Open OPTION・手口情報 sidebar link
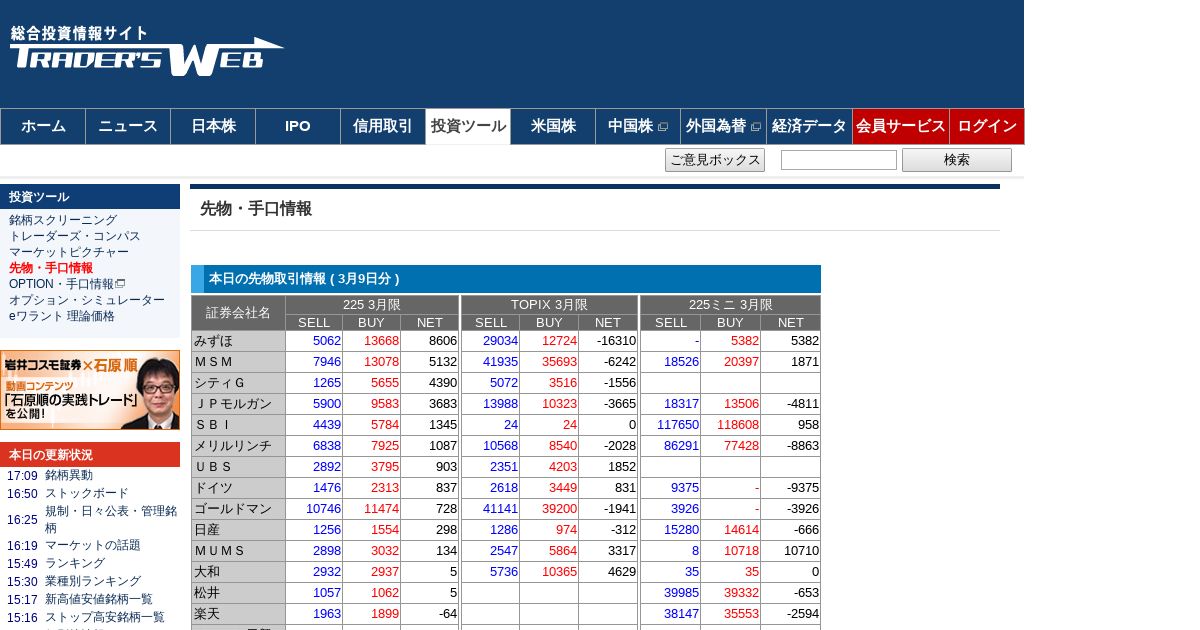 tap(67, 284)
